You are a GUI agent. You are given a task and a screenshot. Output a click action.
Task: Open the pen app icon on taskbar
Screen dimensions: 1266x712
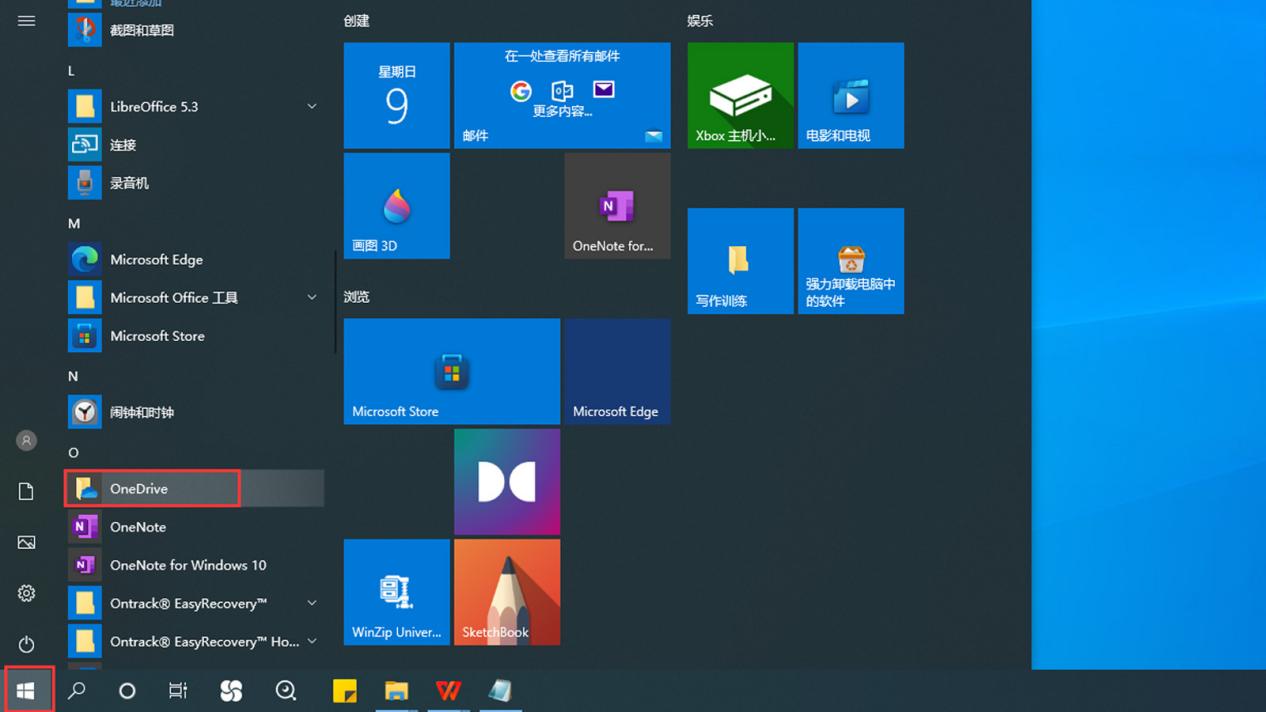(x=500, y=690)
